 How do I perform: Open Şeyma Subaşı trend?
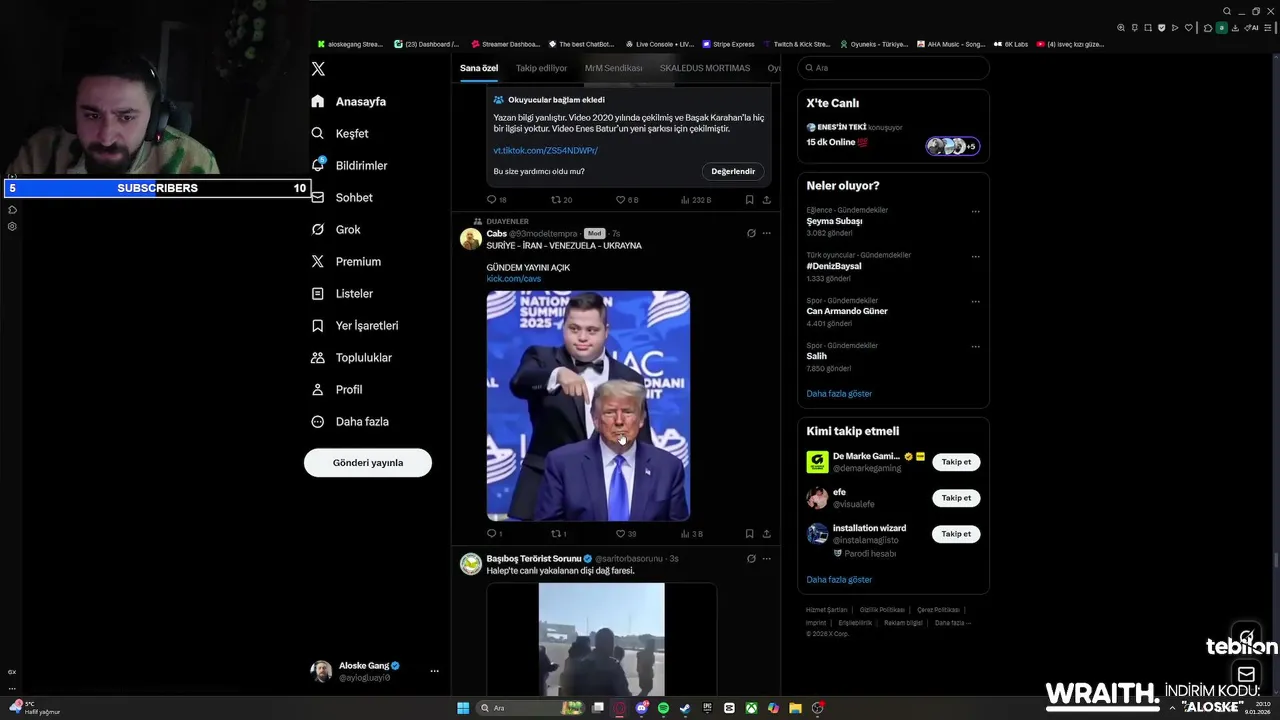click(x=834, y=221)
